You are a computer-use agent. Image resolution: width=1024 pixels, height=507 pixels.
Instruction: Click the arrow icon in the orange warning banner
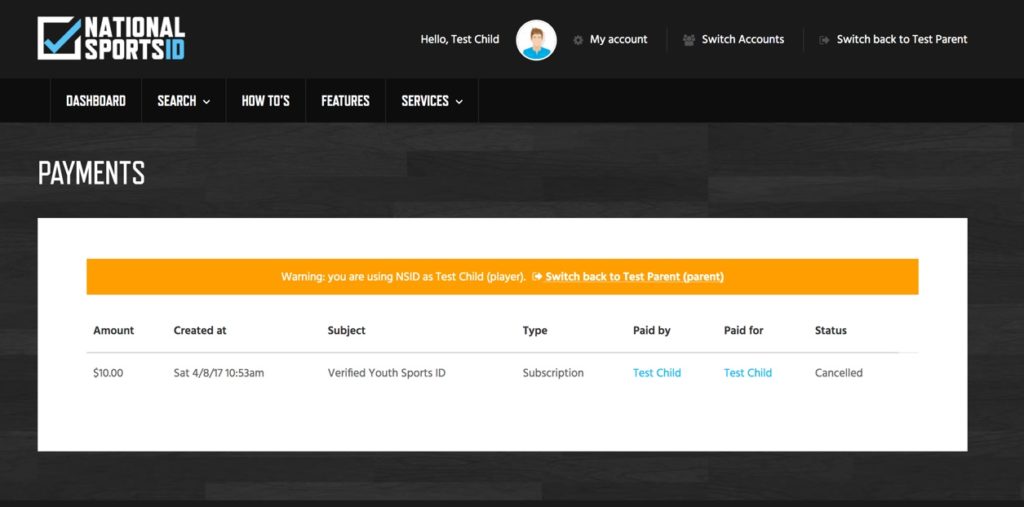coord(537,276)
